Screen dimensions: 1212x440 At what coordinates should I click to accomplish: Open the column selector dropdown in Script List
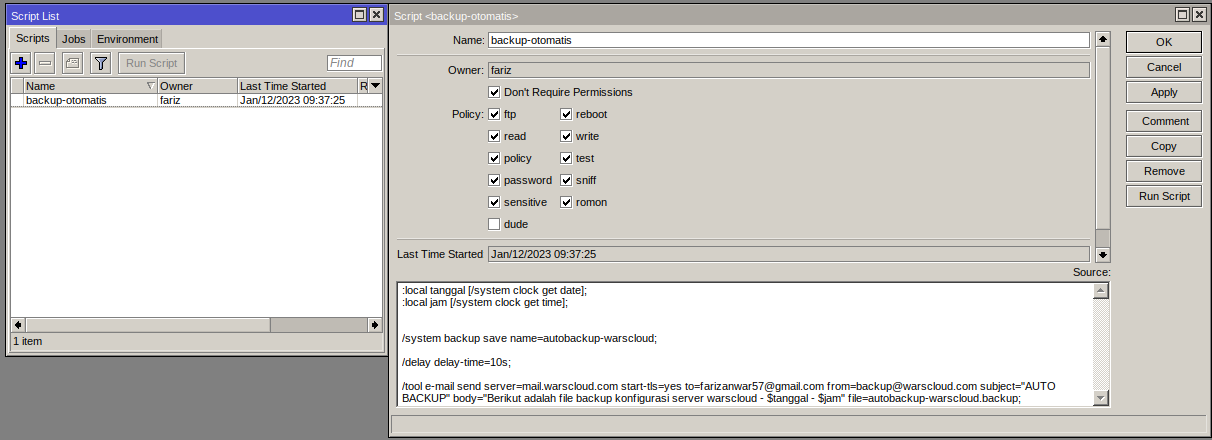(375, 86)
